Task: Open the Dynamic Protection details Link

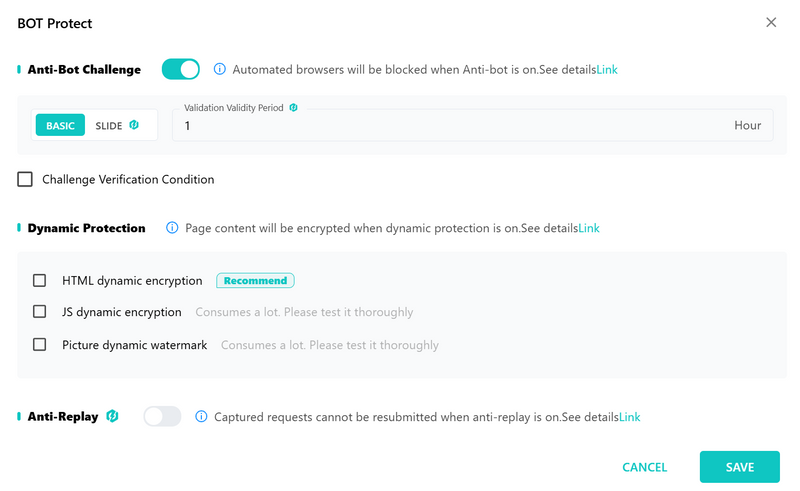Action: click(x=589, y=228)
